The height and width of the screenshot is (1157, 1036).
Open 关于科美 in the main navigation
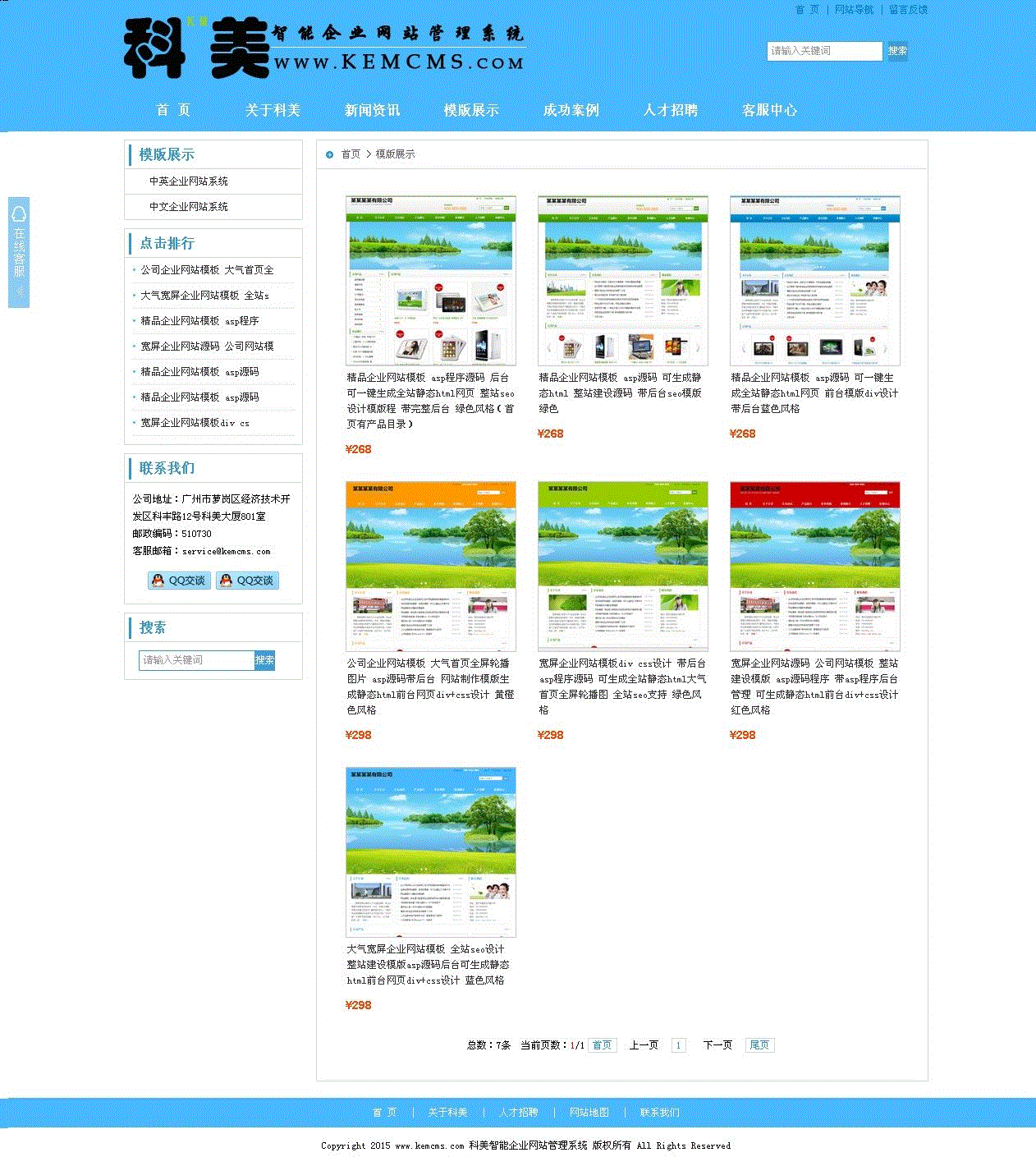(x=273, y=110)
